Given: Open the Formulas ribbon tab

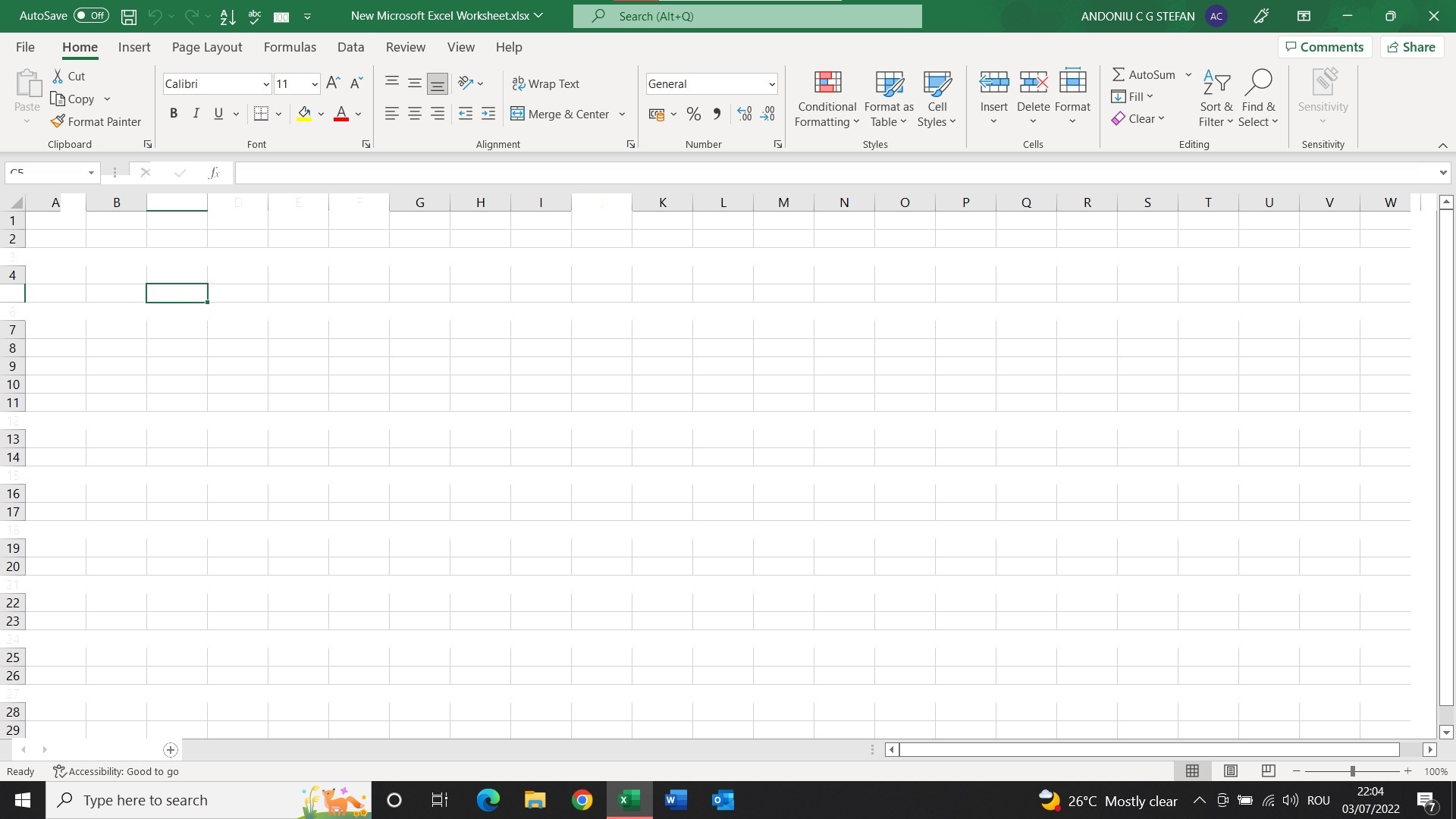Looking at the screenshot, I should (290, 47).
